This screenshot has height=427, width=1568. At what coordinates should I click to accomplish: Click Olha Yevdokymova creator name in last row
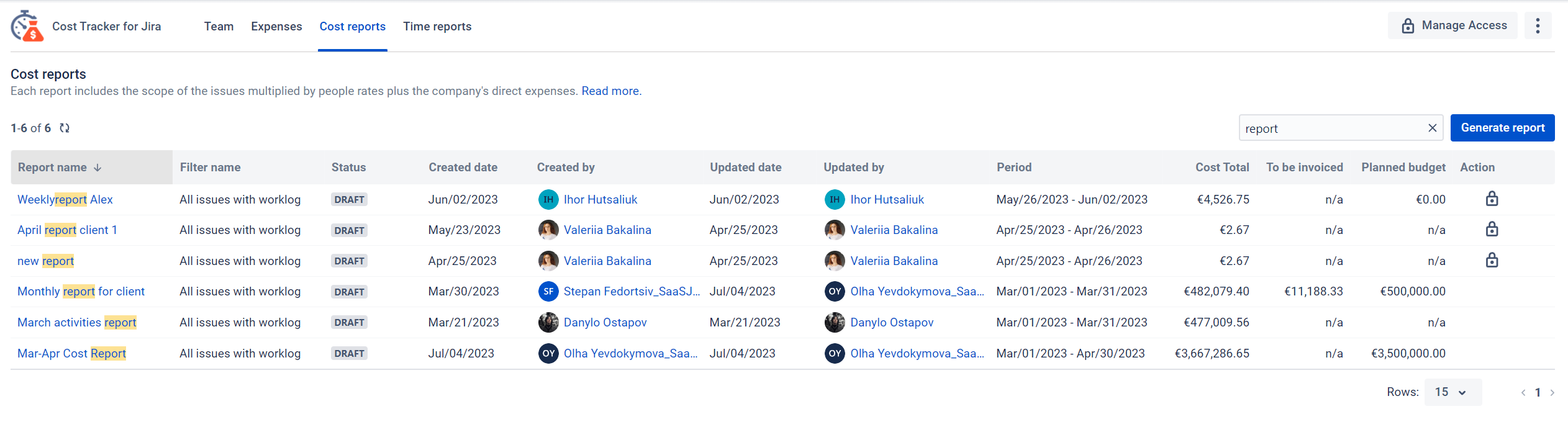[631, 353]
